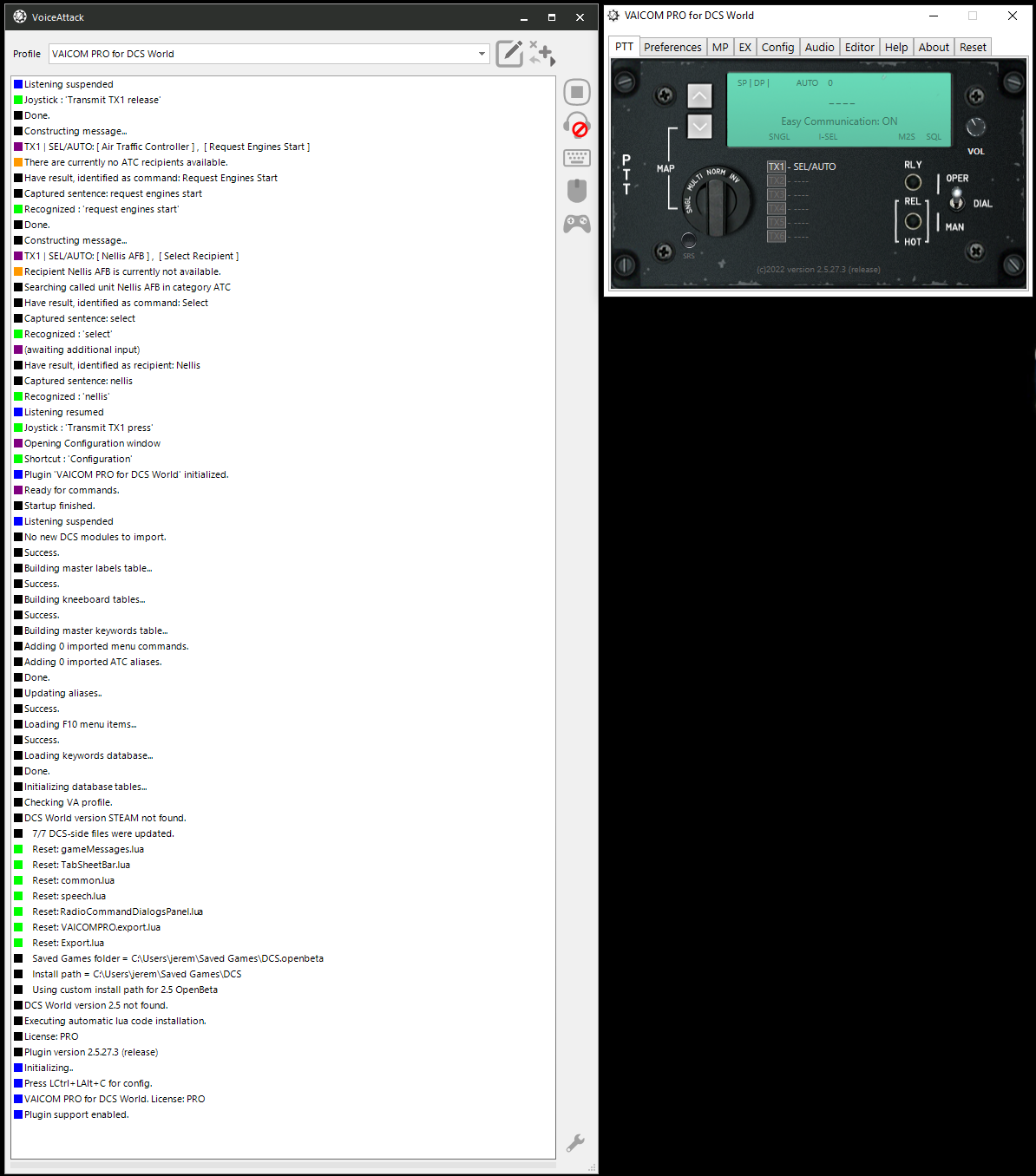
Task: Select log line 'Plugin support enabled.'
Action: (75, 1114)
